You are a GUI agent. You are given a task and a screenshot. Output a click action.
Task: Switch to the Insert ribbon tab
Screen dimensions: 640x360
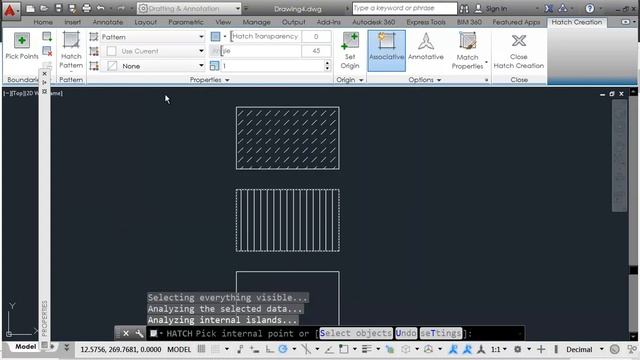click(72, 22)
